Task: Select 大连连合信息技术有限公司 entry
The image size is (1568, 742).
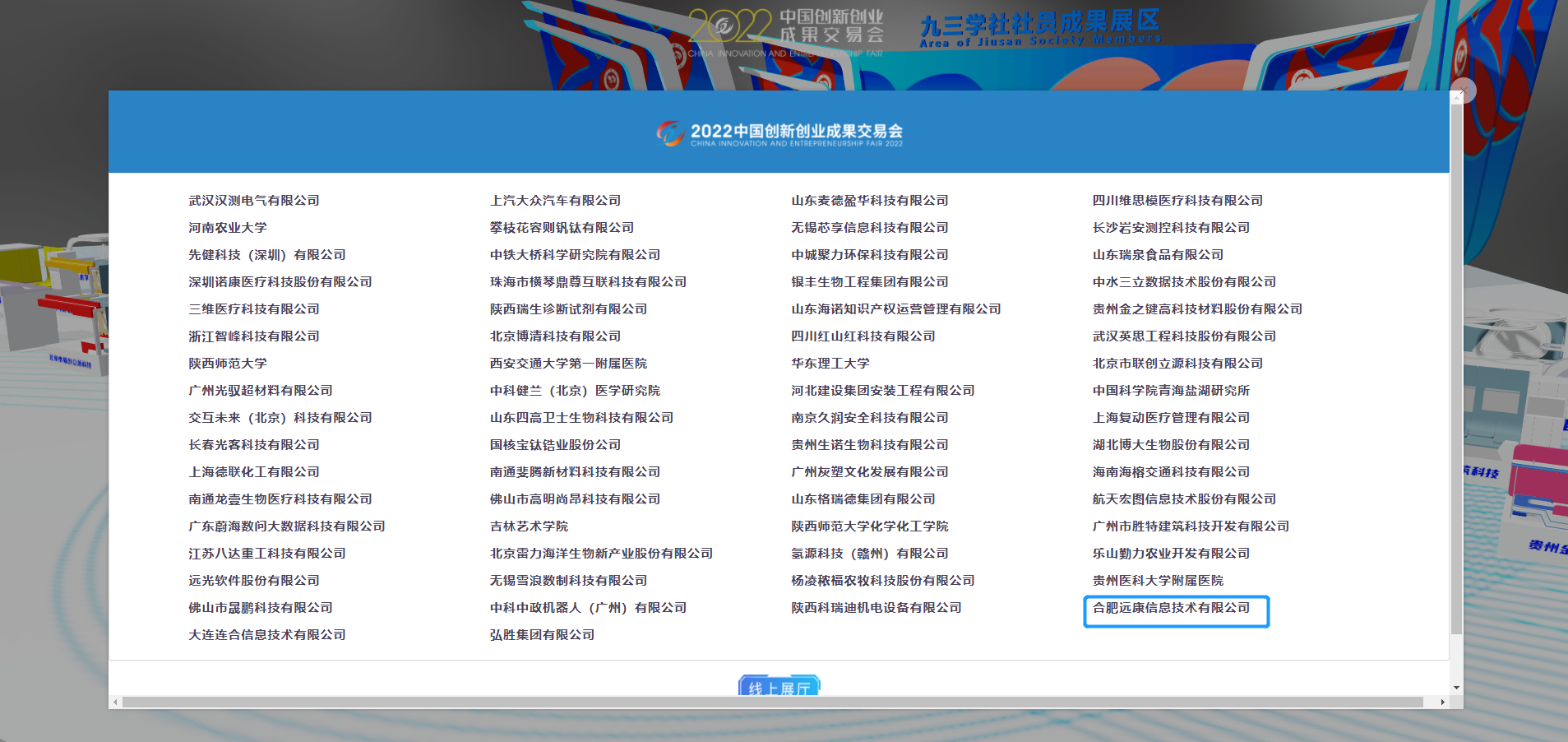Action: pos(267,635)
